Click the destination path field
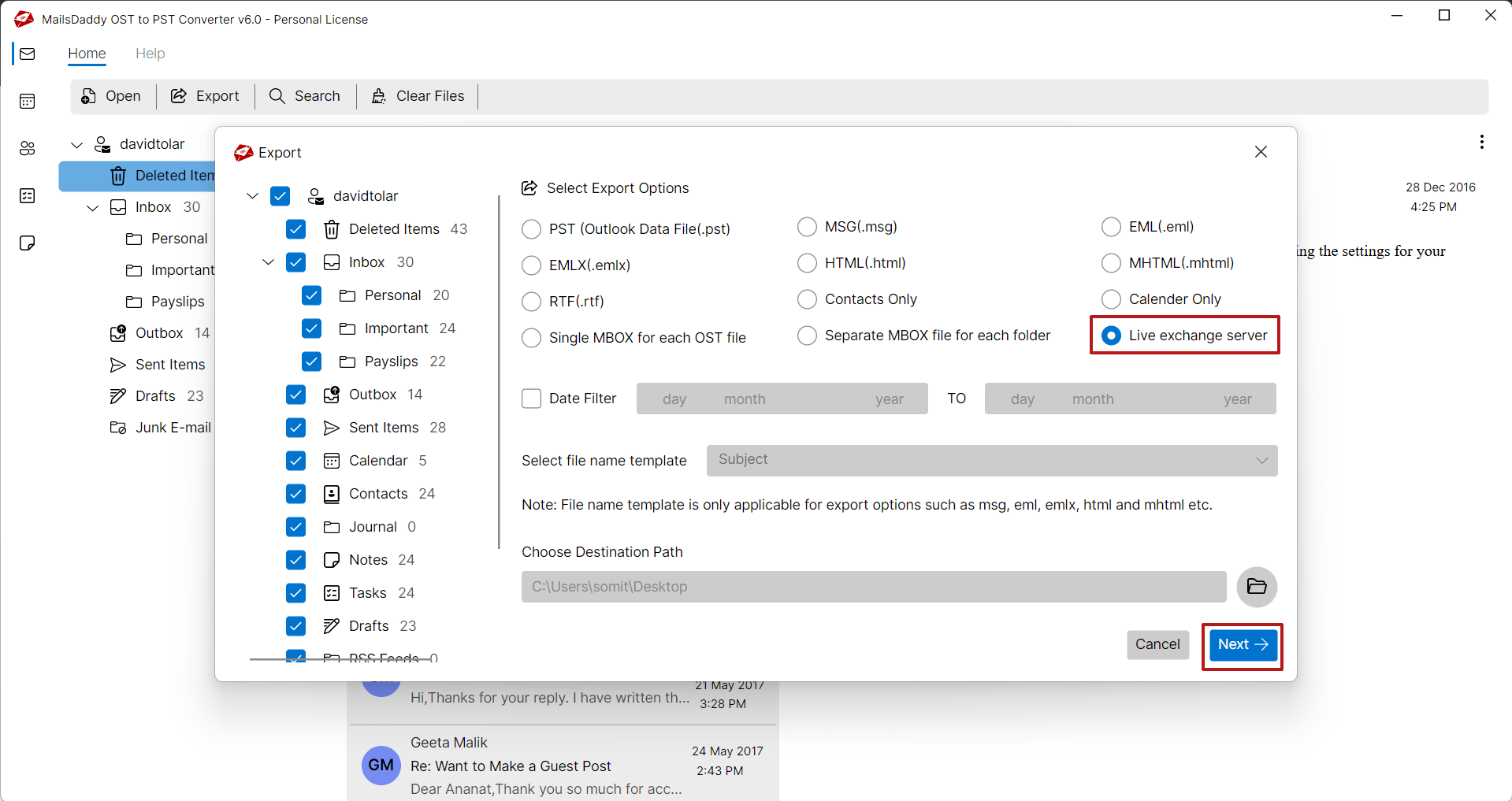Screen dimensions: 1512x801 tap(874, 587)
